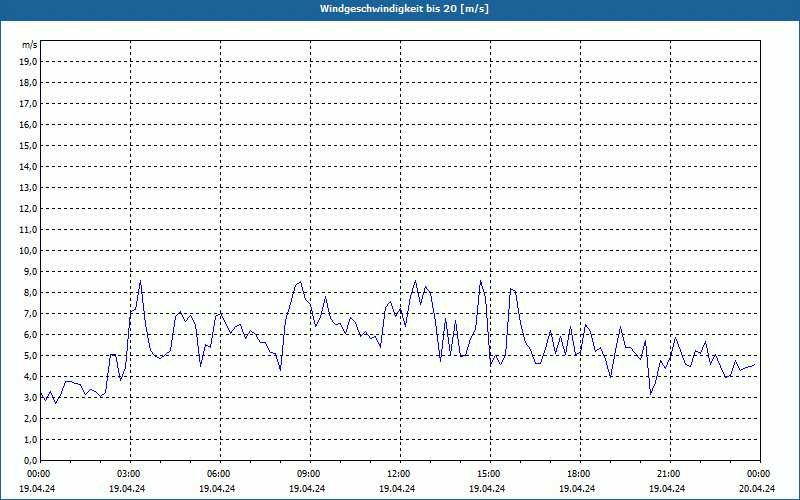
Task: Click the 19,0 y-axis label
Action: coord(29,62)
